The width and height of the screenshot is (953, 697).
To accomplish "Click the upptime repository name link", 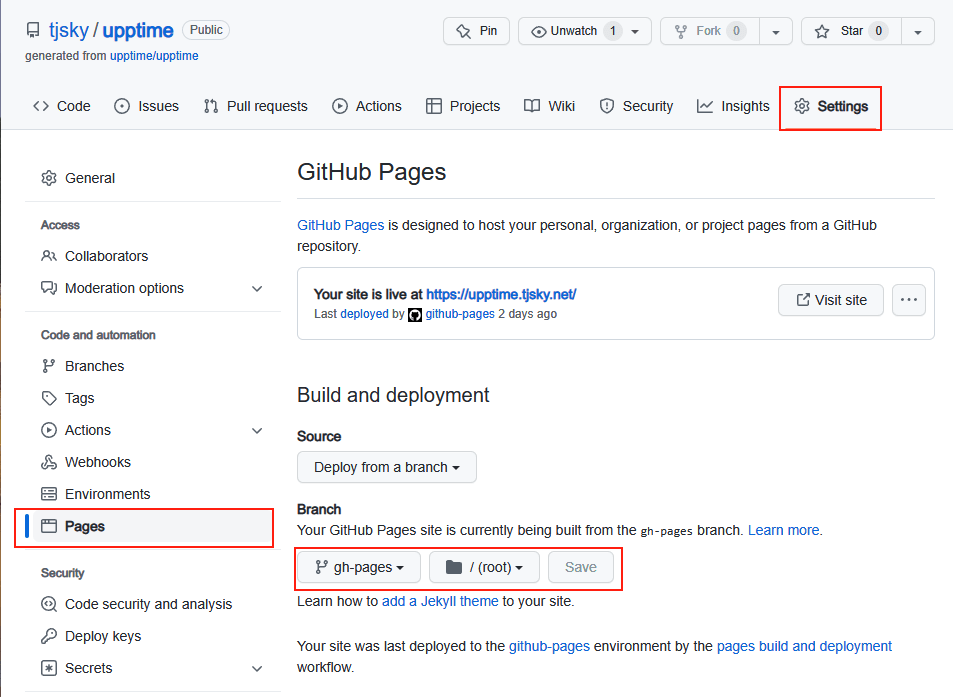I will (138, 30).
